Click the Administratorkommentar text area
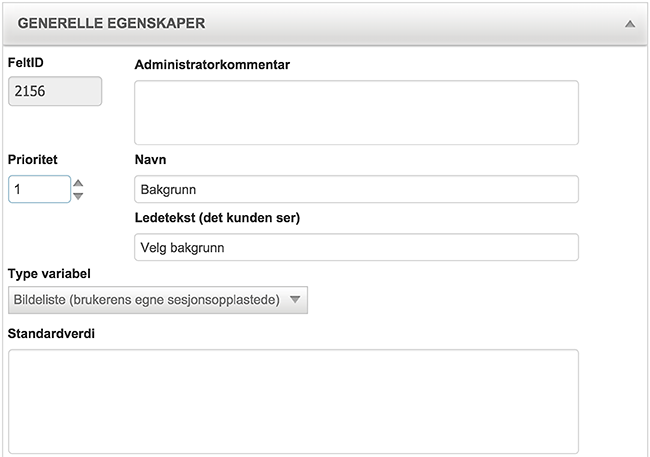 pyautogui.click(x=357, y=113)
